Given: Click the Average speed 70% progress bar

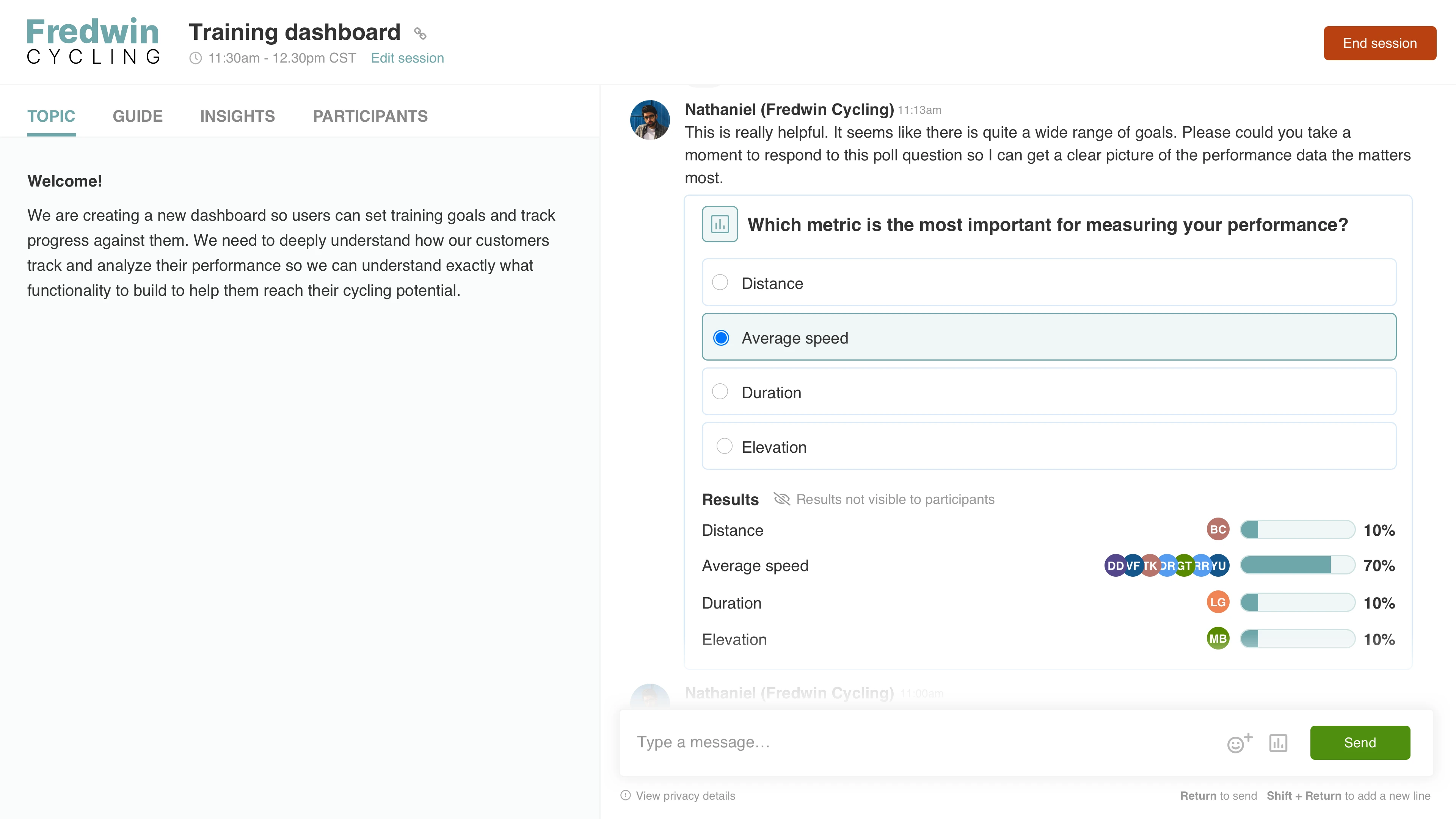Looking at the screenshot, I should click(x=1297, y=565).
